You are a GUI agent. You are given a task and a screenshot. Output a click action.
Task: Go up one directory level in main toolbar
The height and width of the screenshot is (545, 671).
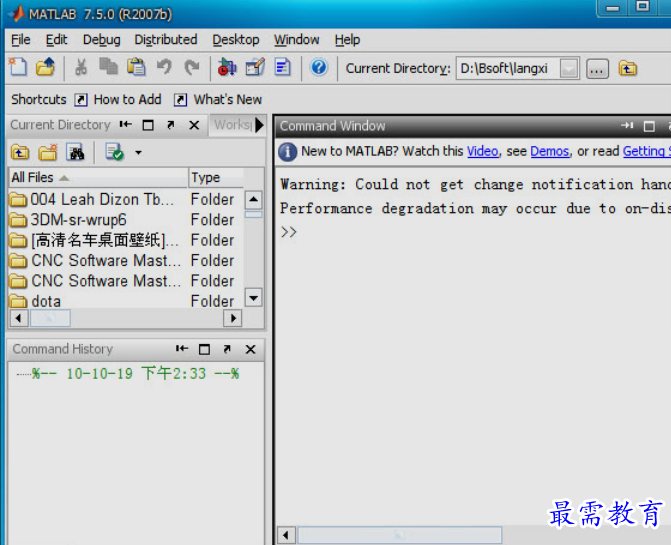[x=628, y=68]
